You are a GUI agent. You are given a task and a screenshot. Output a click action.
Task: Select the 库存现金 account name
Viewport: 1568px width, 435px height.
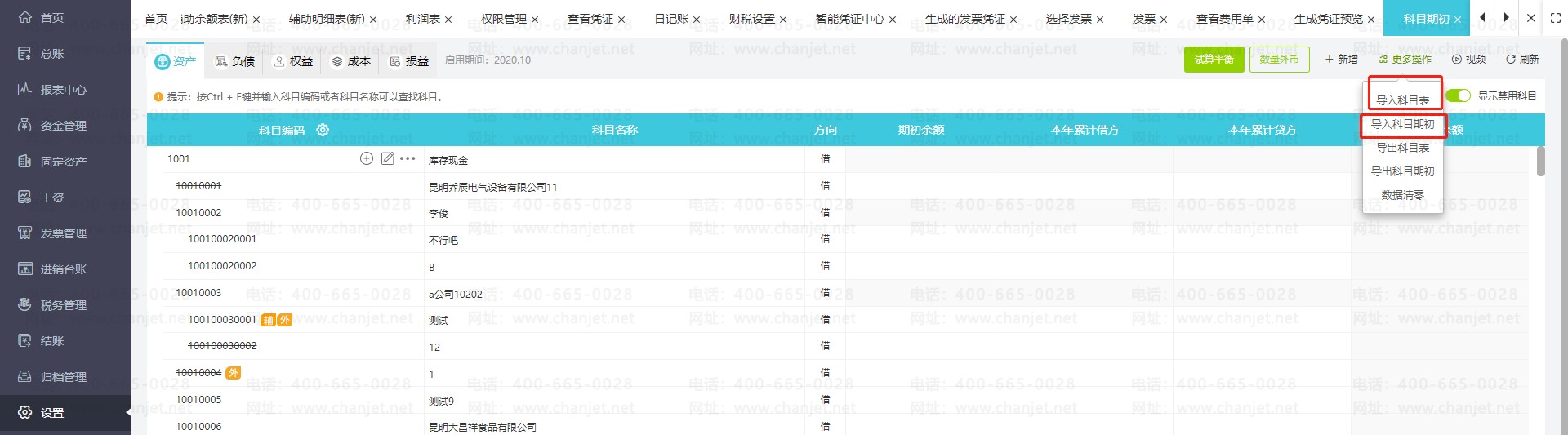pos(448,161)
